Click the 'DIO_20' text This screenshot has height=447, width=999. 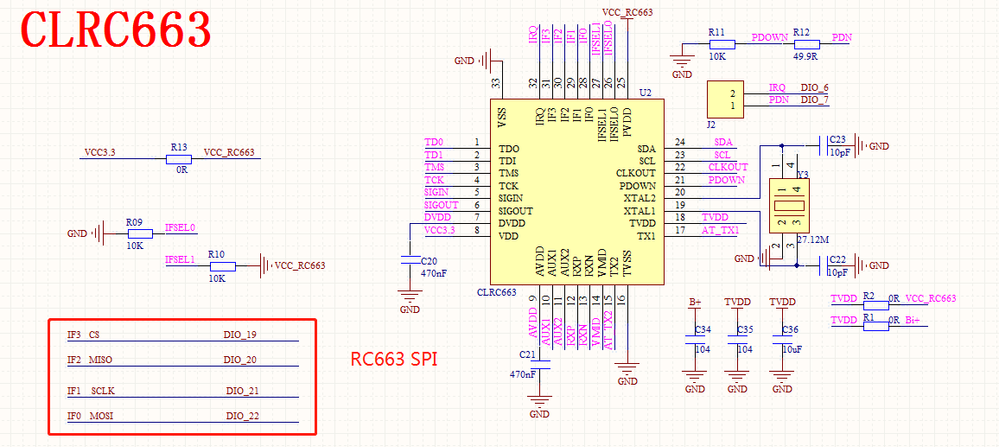click(240, 360)
